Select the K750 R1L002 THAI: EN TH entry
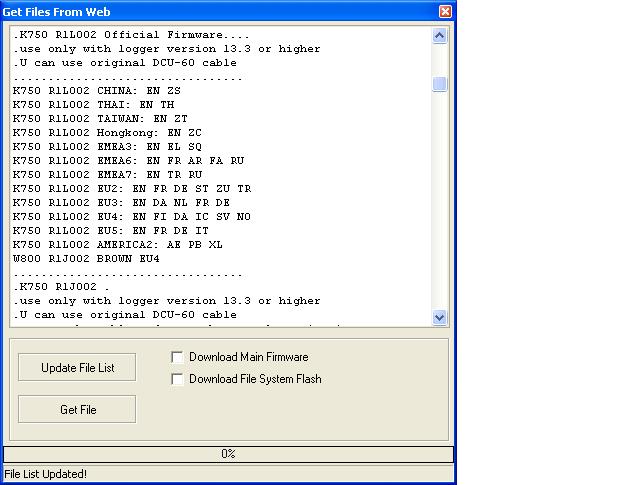The height and width of the screenshot is (485, 640). tap(93, 105)
